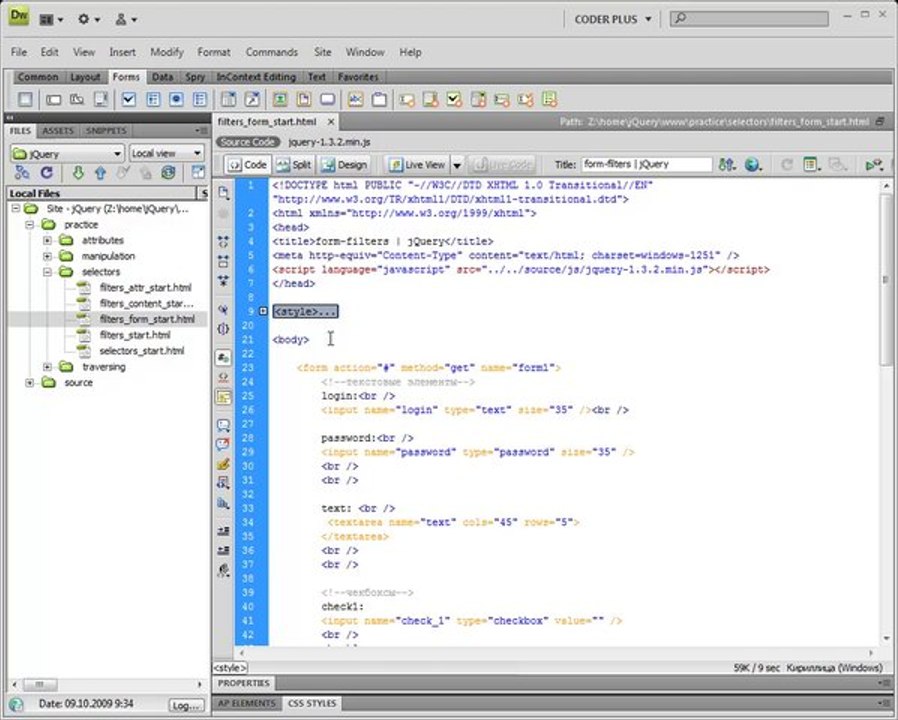Expand the collapsed style block on line 9

[263, 311]
